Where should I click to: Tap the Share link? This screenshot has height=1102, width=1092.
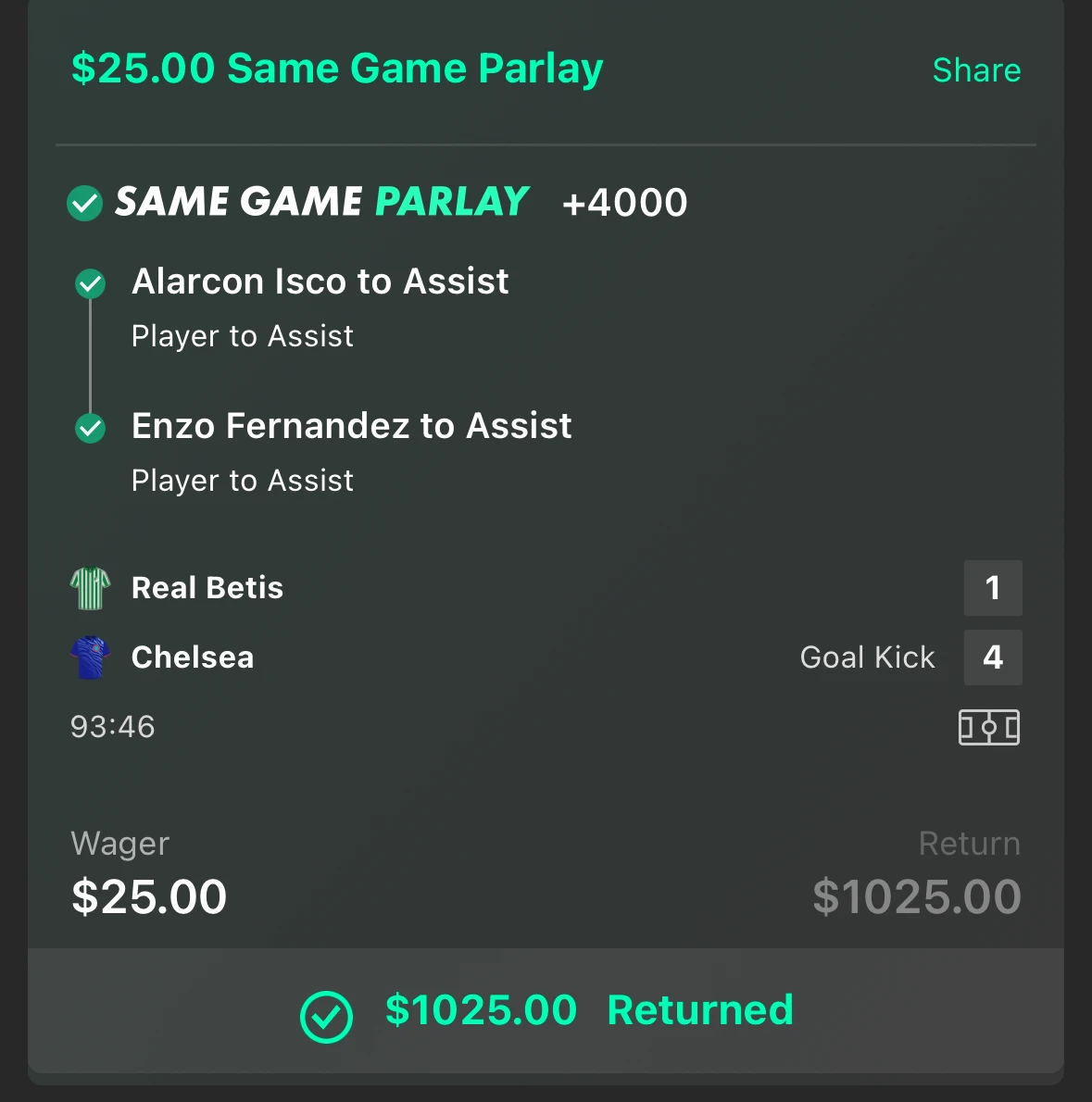coord(976,70)
